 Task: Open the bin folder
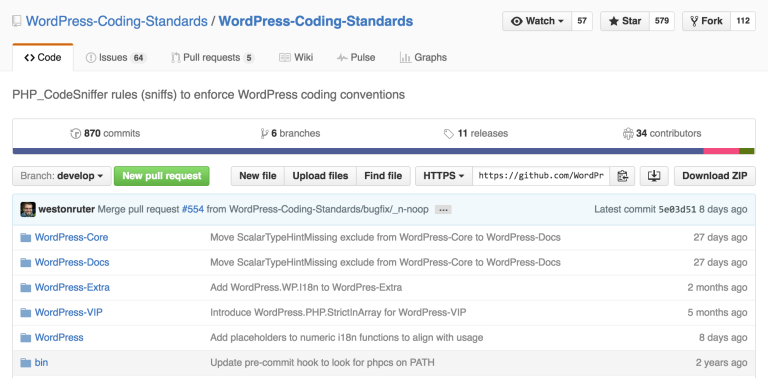(41, 362)
